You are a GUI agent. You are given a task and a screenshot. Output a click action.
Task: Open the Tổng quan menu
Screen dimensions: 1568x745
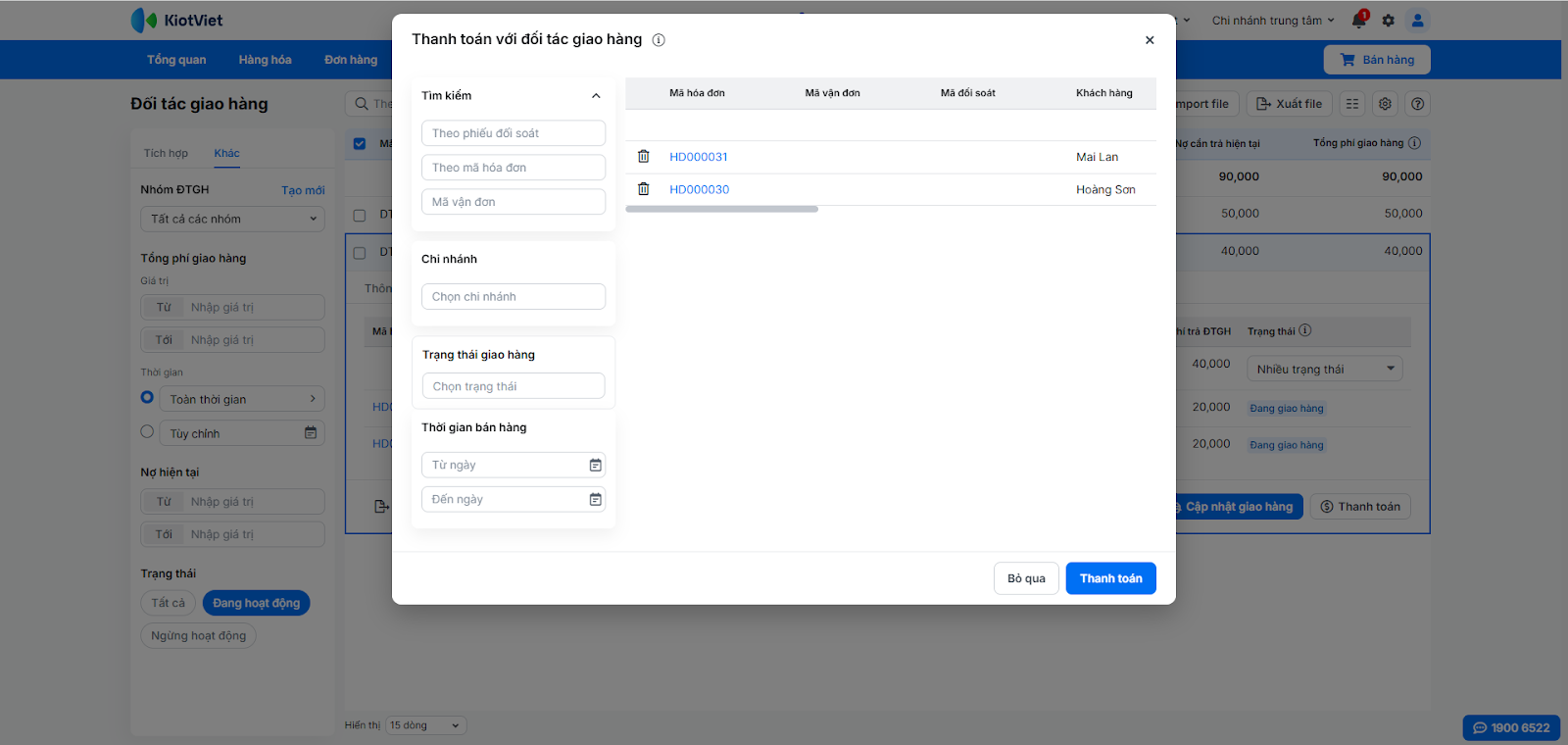pyautogui.click(x=176, y=60)
